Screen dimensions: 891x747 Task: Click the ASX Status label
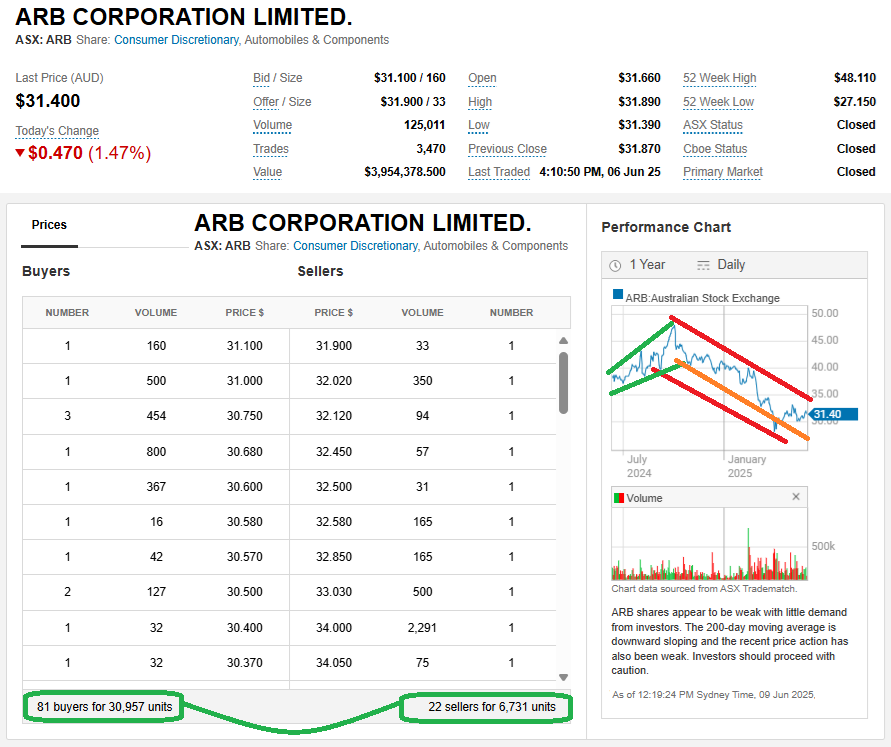pyautogui.click(x=712, y=125)
